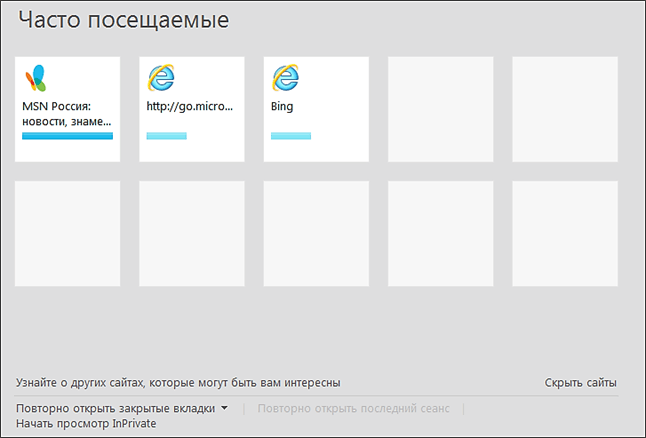
Task: Select the last empty tile in bottom row
Action: coord(565,233)
